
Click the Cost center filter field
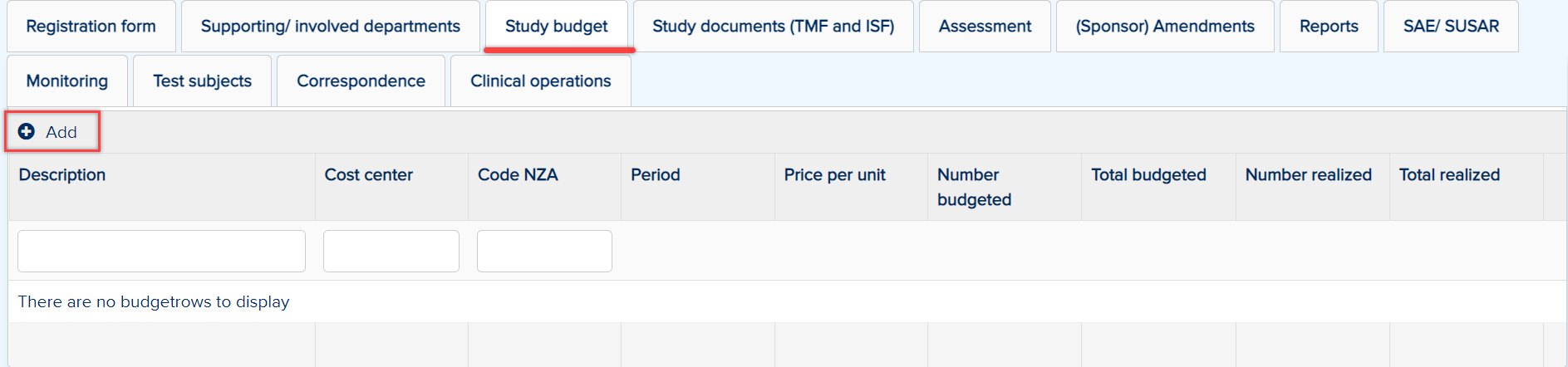[x=391, y=251]
